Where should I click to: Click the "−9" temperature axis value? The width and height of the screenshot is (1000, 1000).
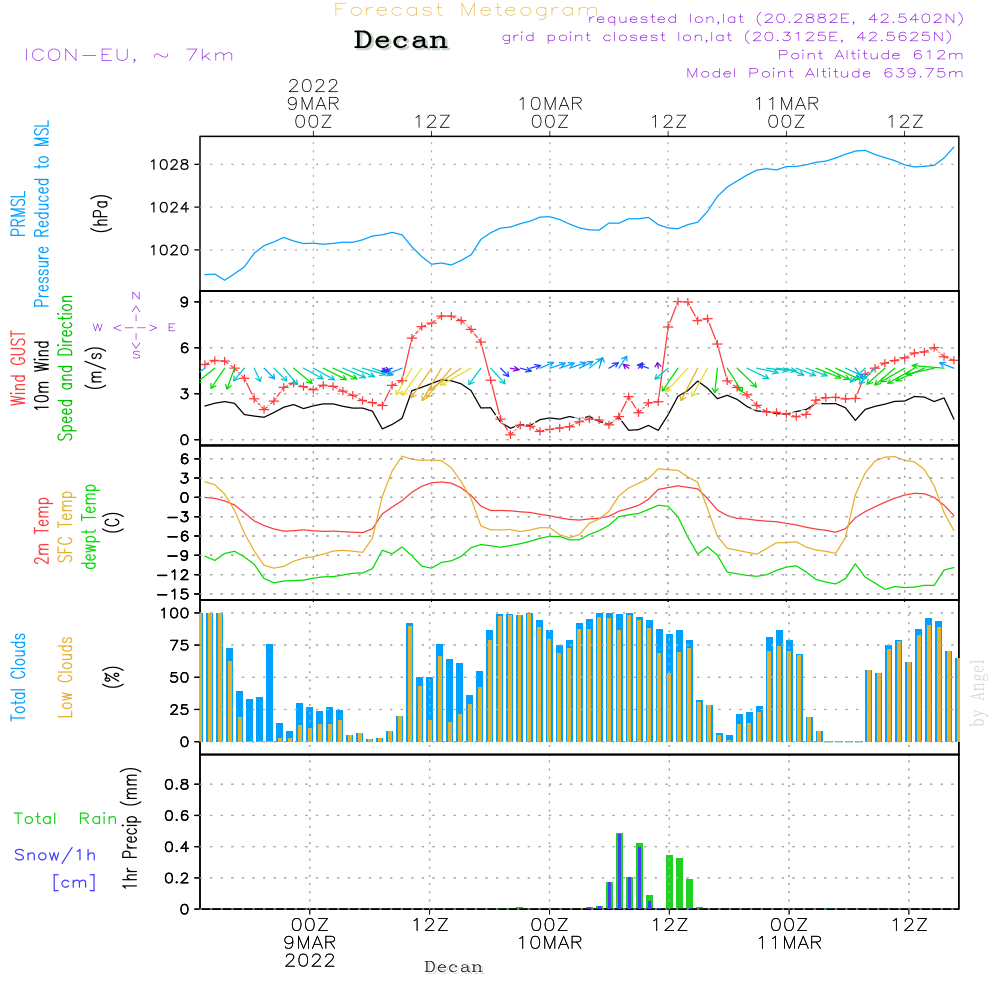tap(178, 555)
